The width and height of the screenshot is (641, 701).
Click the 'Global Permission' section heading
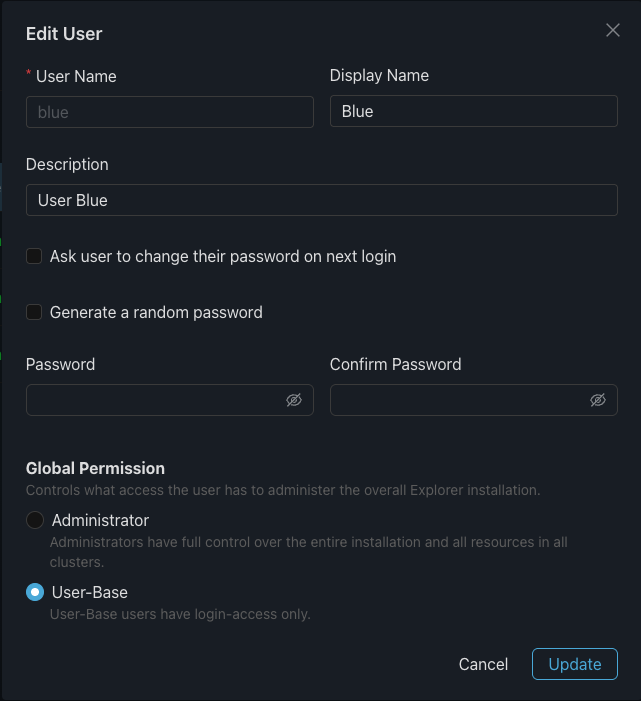click(x=95, y=468)
